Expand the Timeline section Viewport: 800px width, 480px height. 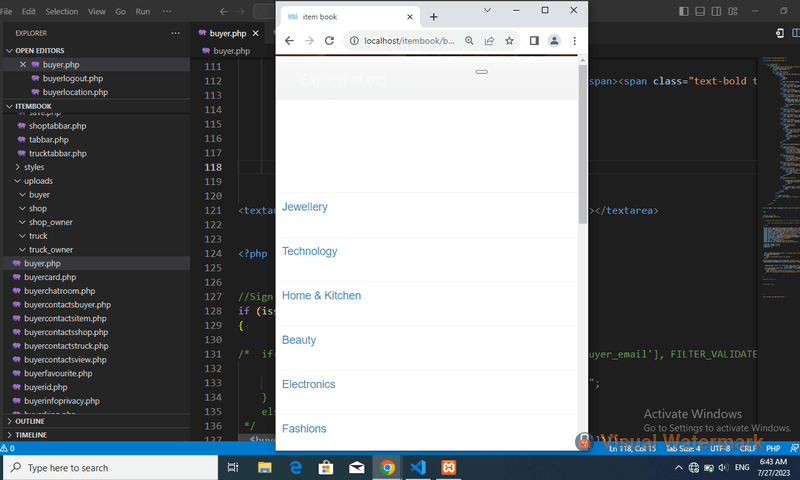[31, 435]
